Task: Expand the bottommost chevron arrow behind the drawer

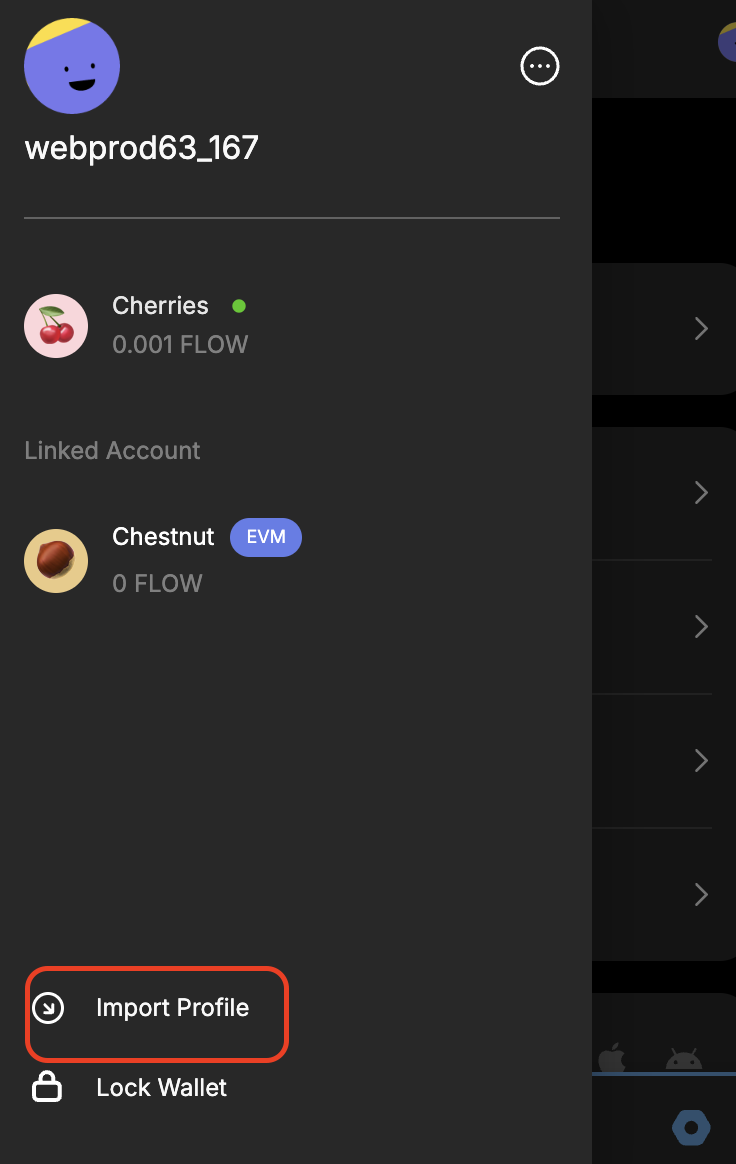Action: click(701, 894)
